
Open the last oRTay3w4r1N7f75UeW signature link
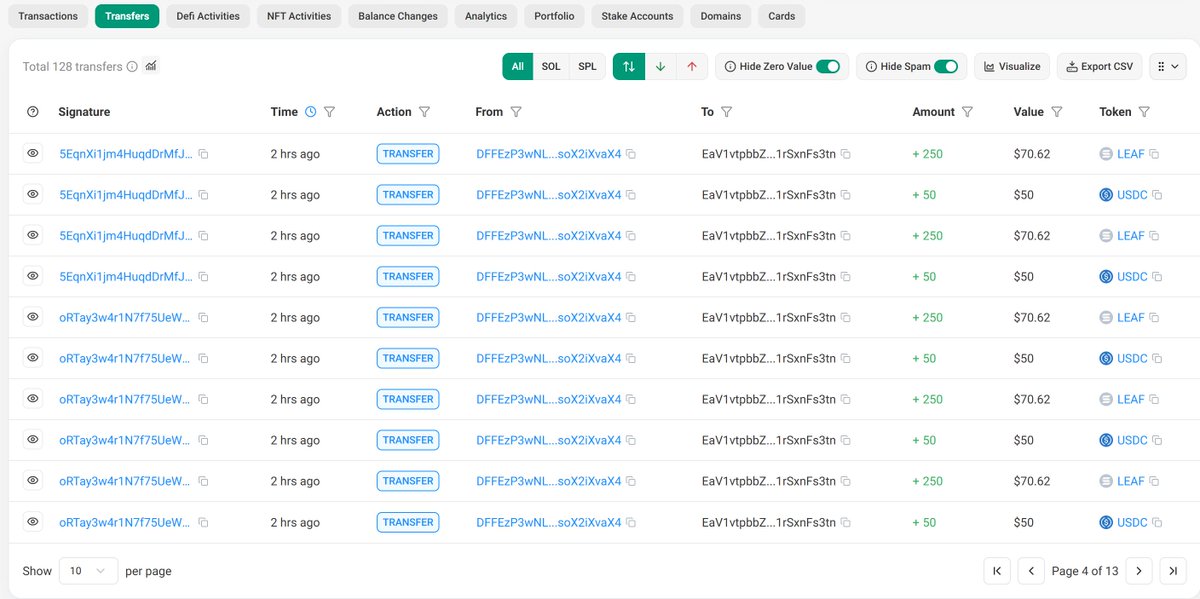pos(126,522)
